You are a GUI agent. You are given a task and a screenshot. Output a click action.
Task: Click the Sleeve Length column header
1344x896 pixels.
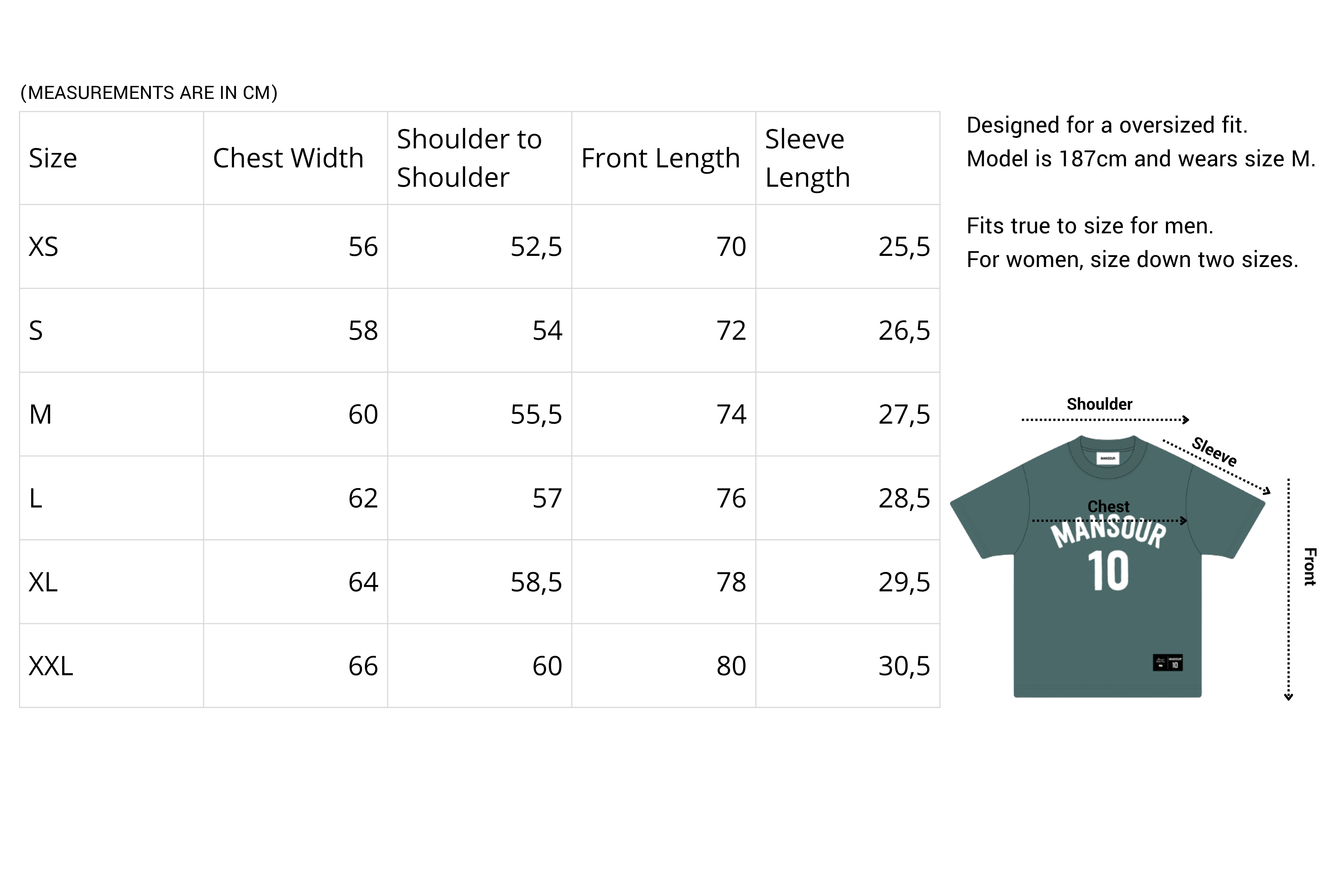pos(807,158)
